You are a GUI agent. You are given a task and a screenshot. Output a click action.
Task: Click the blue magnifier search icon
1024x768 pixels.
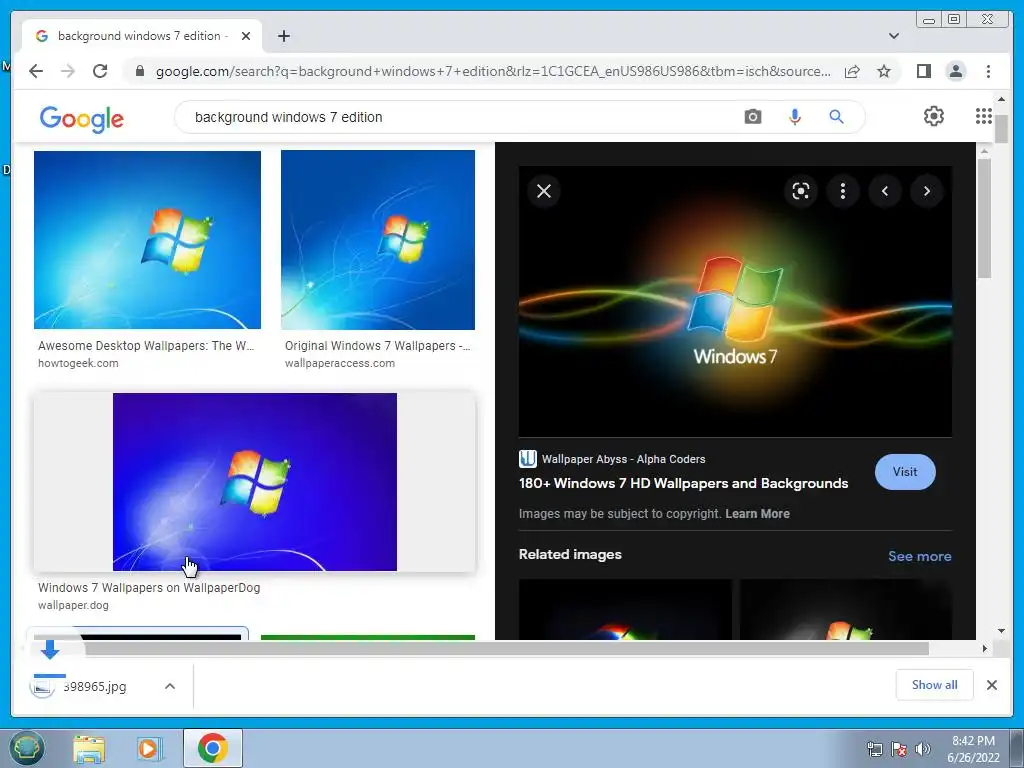click(x=837, y=117)
